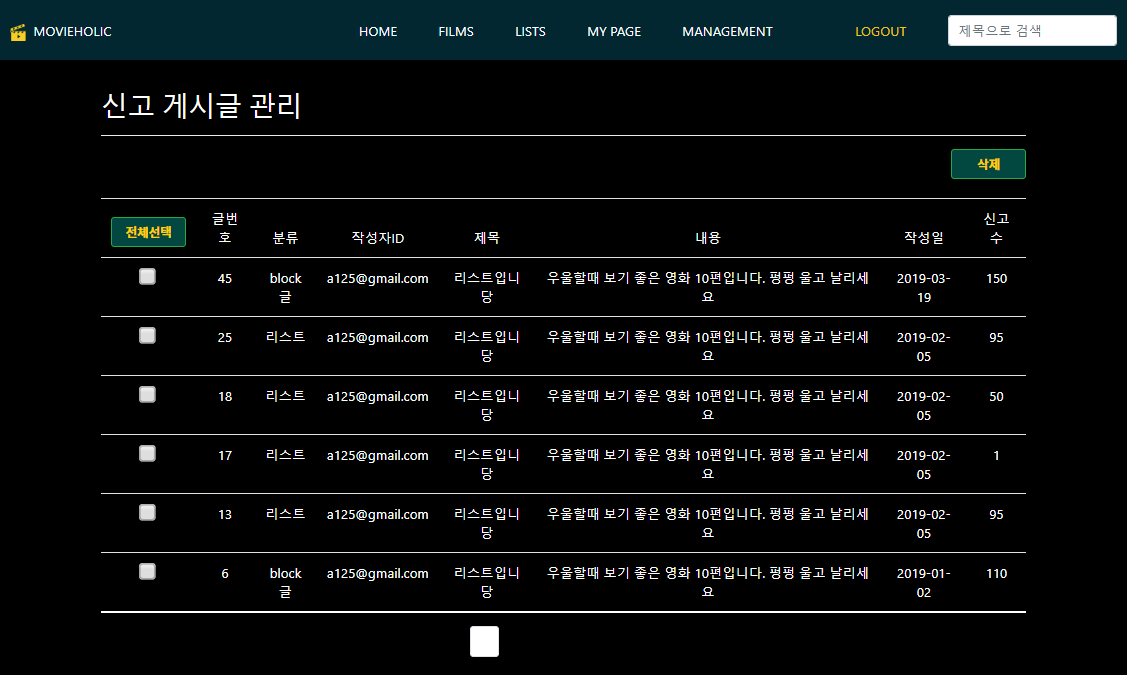Click author a125@gmail.com in row 45
This screenshot has width=1127, height=675.
(377, 279)
